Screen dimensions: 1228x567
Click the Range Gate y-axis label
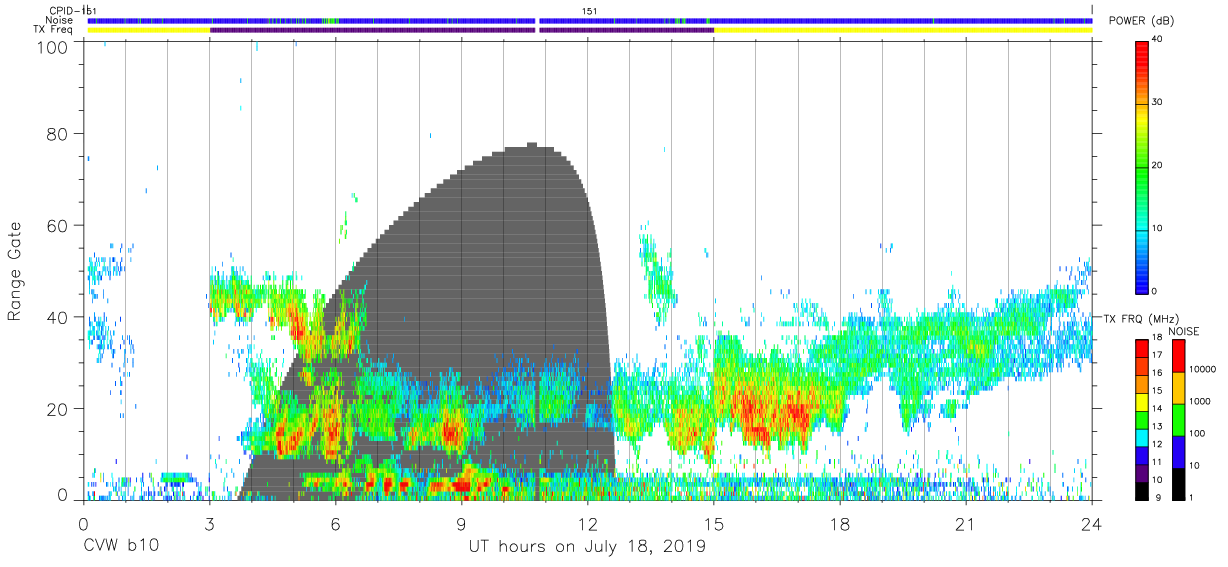coord(15,271)
